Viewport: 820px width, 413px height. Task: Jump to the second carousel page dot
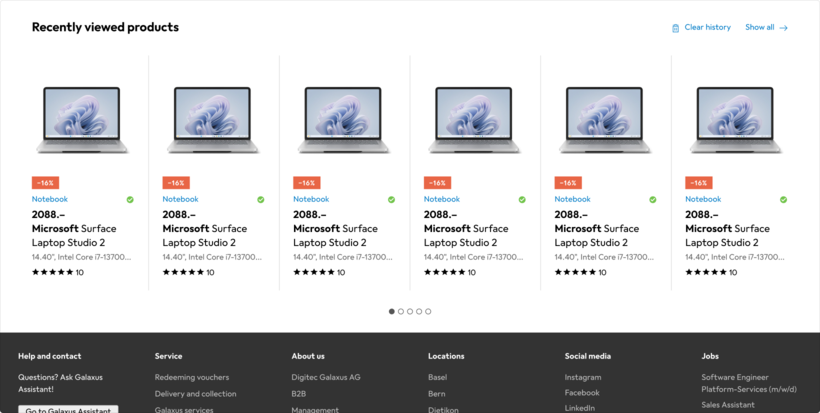click(401, 312)
